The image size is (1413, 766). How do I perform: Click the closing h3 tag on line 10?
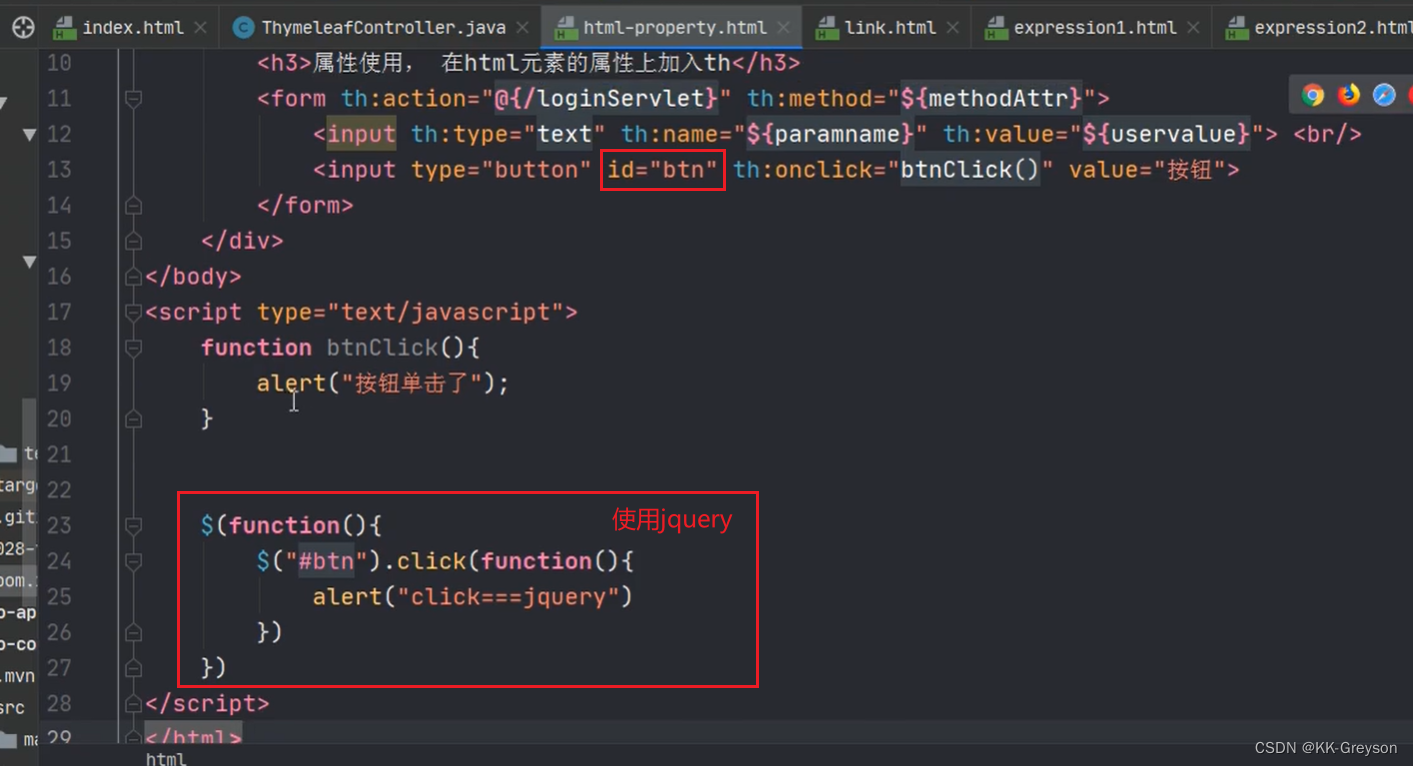pos(768,63)
